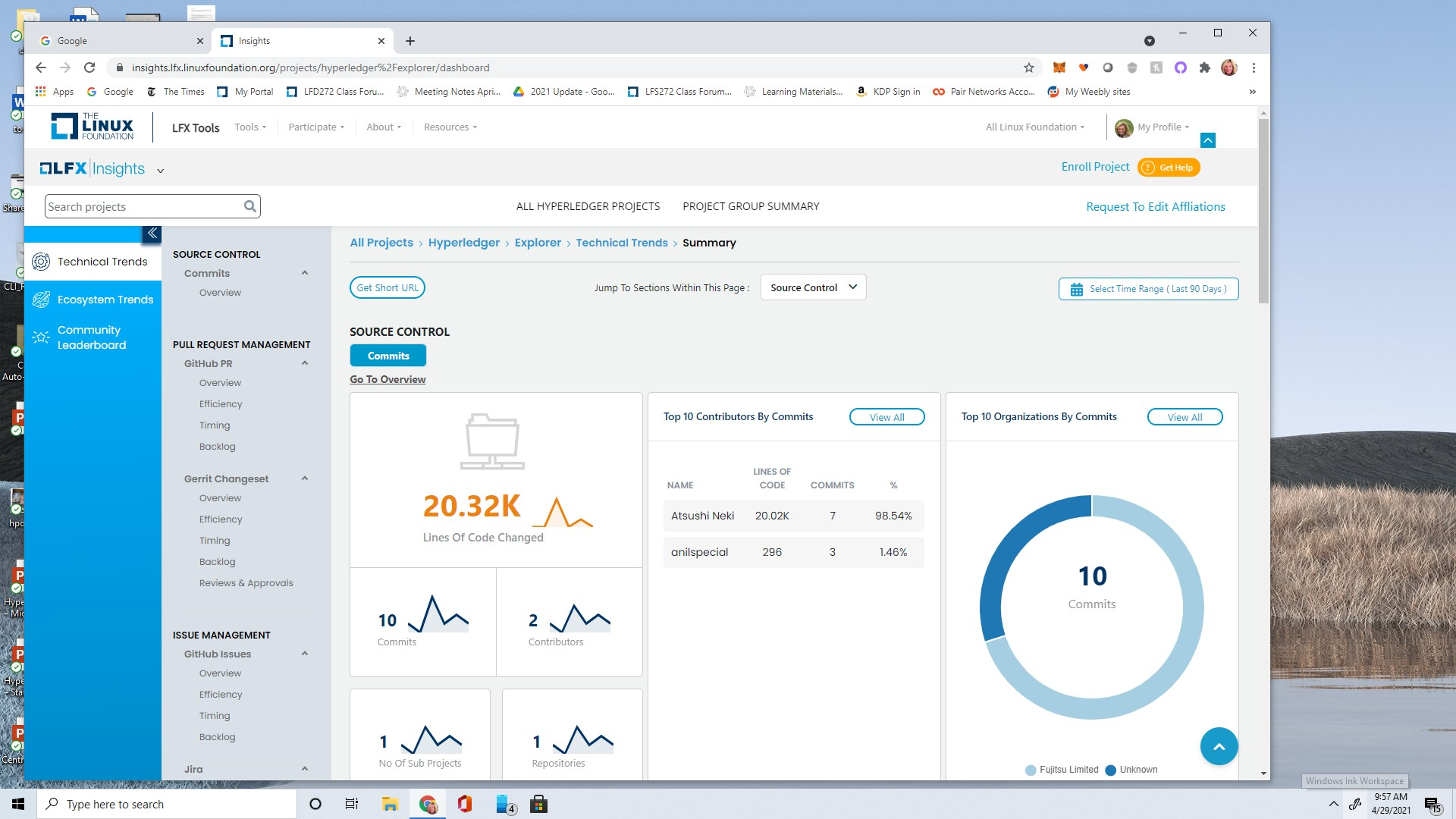
Task: Select the PROJECT GROUP SUMMARY tab
Action: point(751,206)
